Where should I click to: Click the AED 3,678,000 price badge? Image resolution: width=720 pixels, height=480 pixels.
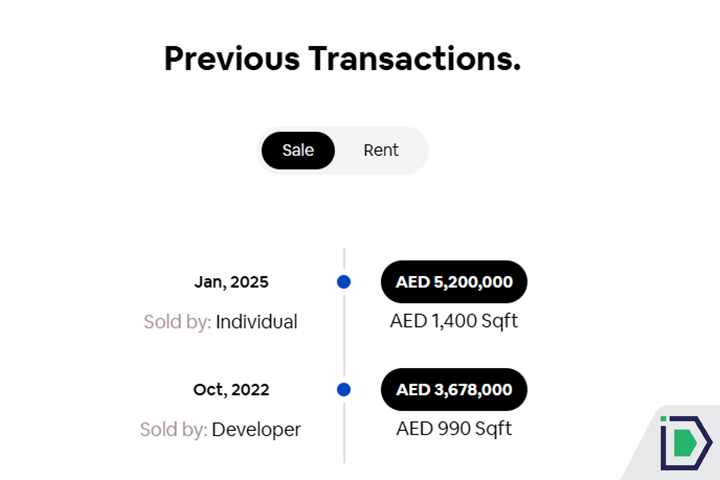[x=454, y=389]
